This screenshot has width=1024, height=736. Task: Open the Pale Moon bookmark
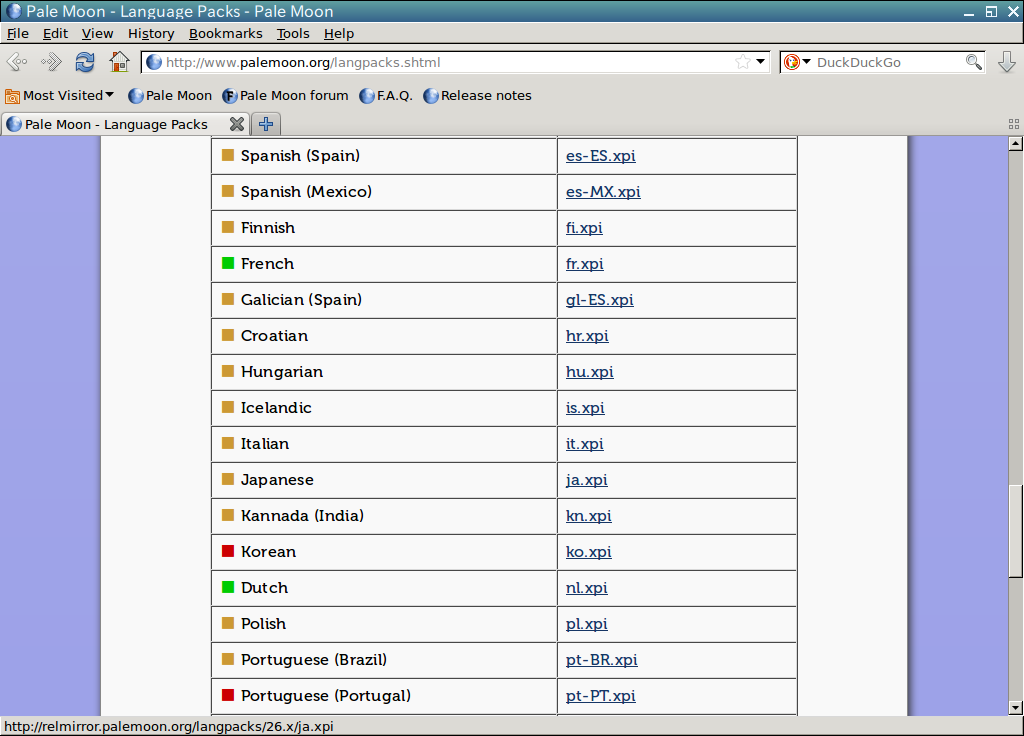[170, 96]
